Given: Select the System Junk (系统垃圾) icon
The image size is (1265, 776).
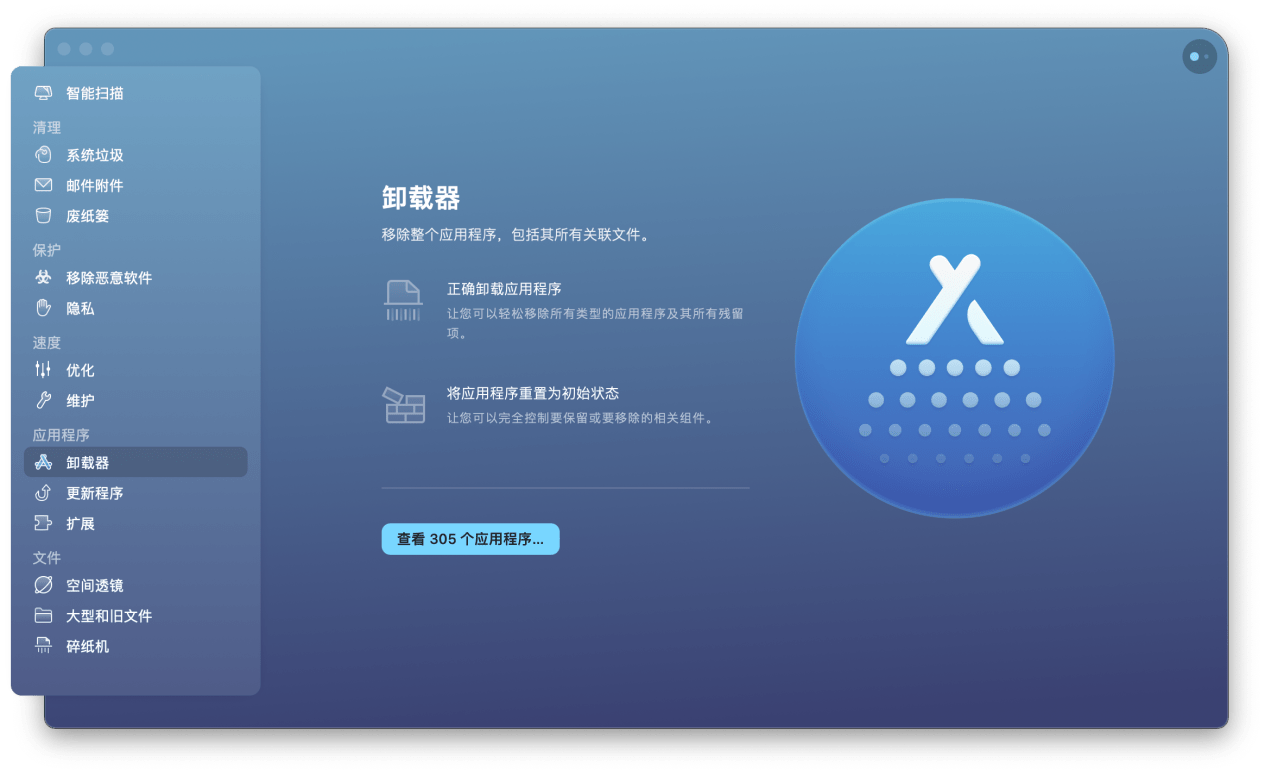Looking at the screenshot, I should pos(43,155).
